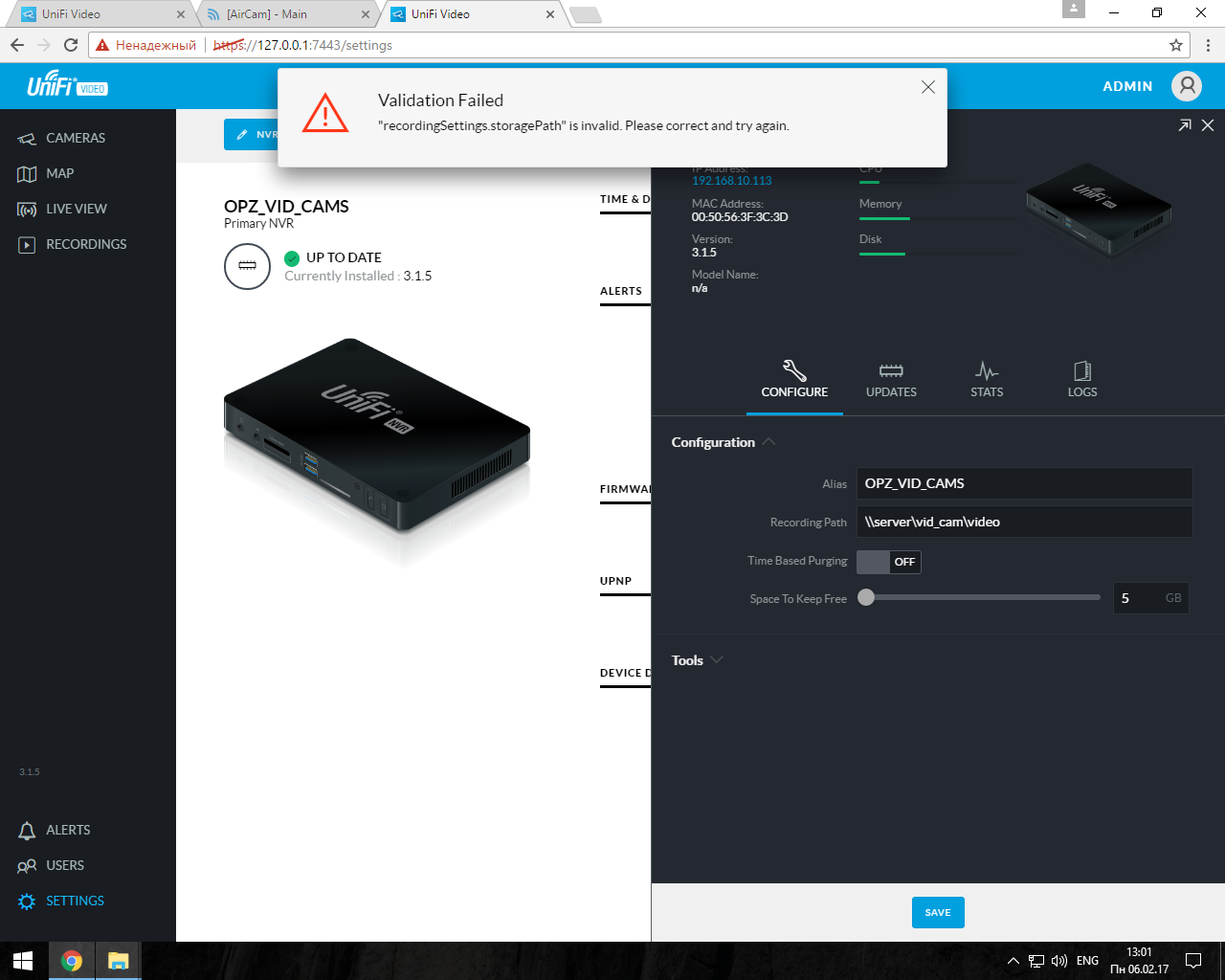1225x980 pixels.
Task: Open the Windows Start menu
Action: tap(23, 961)
